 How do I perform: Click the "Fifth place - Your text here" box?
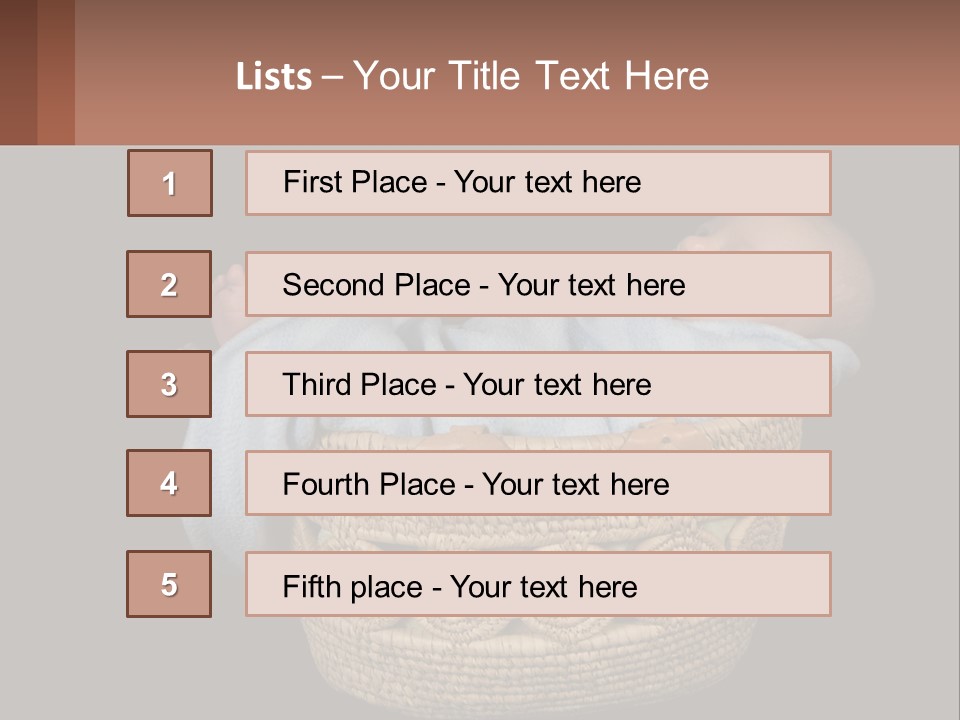point(538,585)
